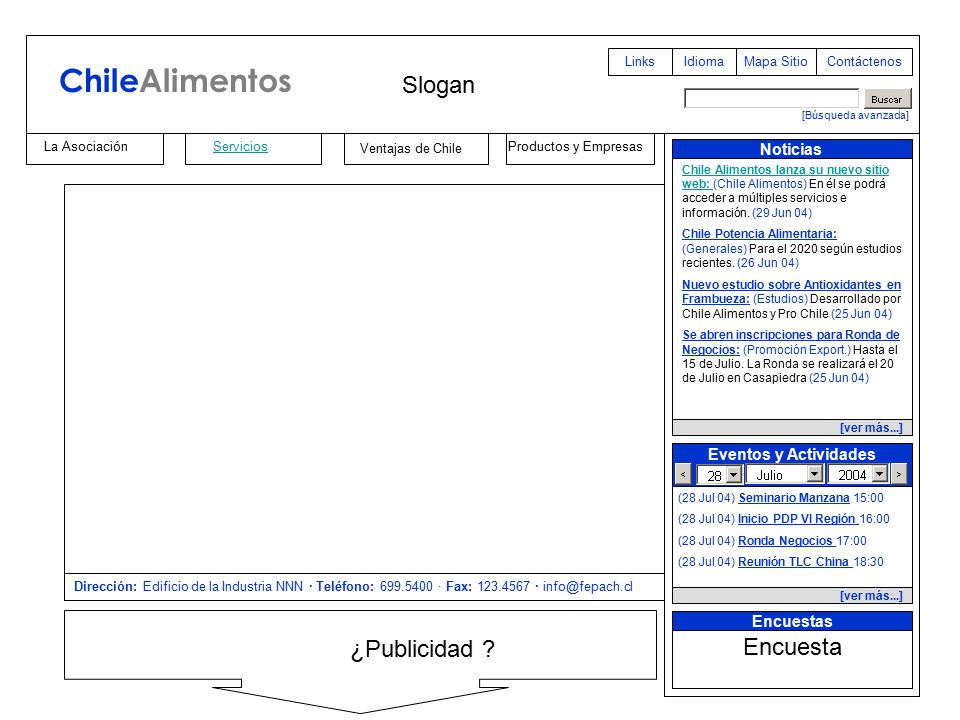Open the Ventajas de Chile menu
Image resolution: width=960 pixels, height=720 pixels.
pos(416,149)
